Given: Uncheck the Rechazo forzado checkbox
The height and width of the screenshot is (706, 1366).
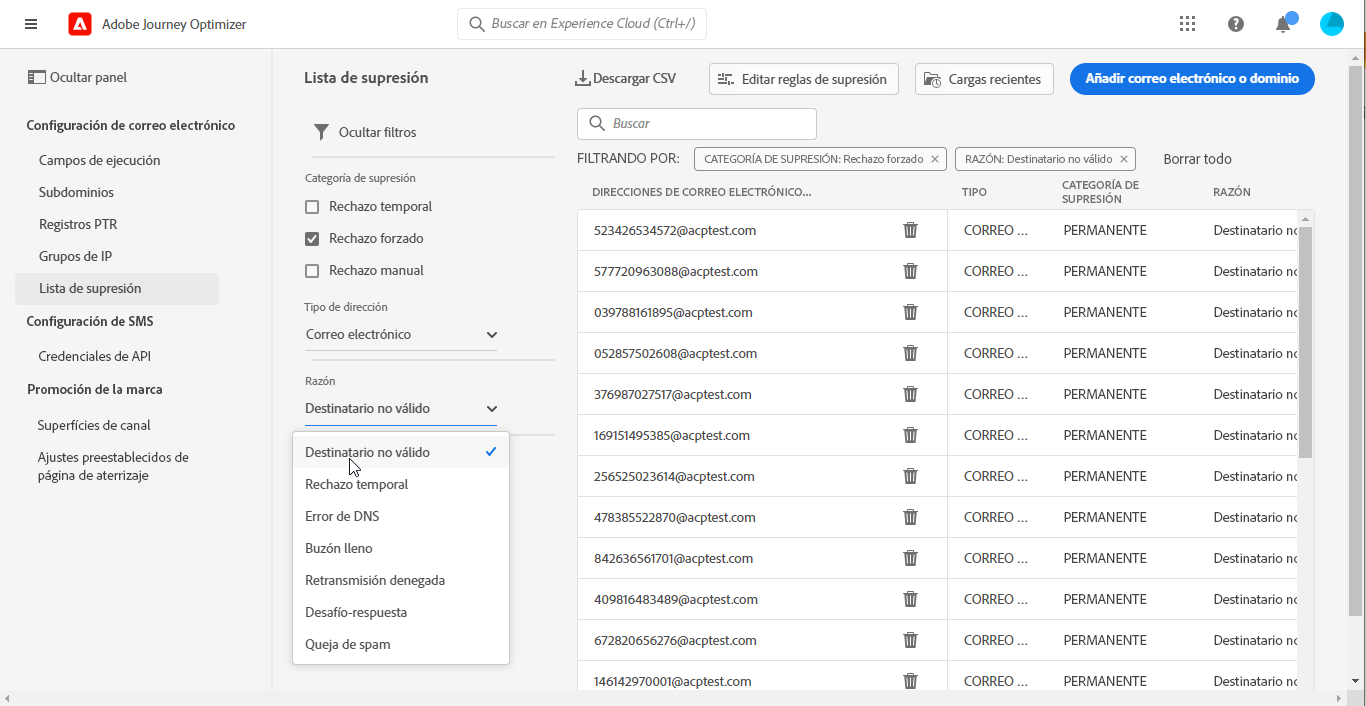Looking at the screenshot, I should point(312,239).
